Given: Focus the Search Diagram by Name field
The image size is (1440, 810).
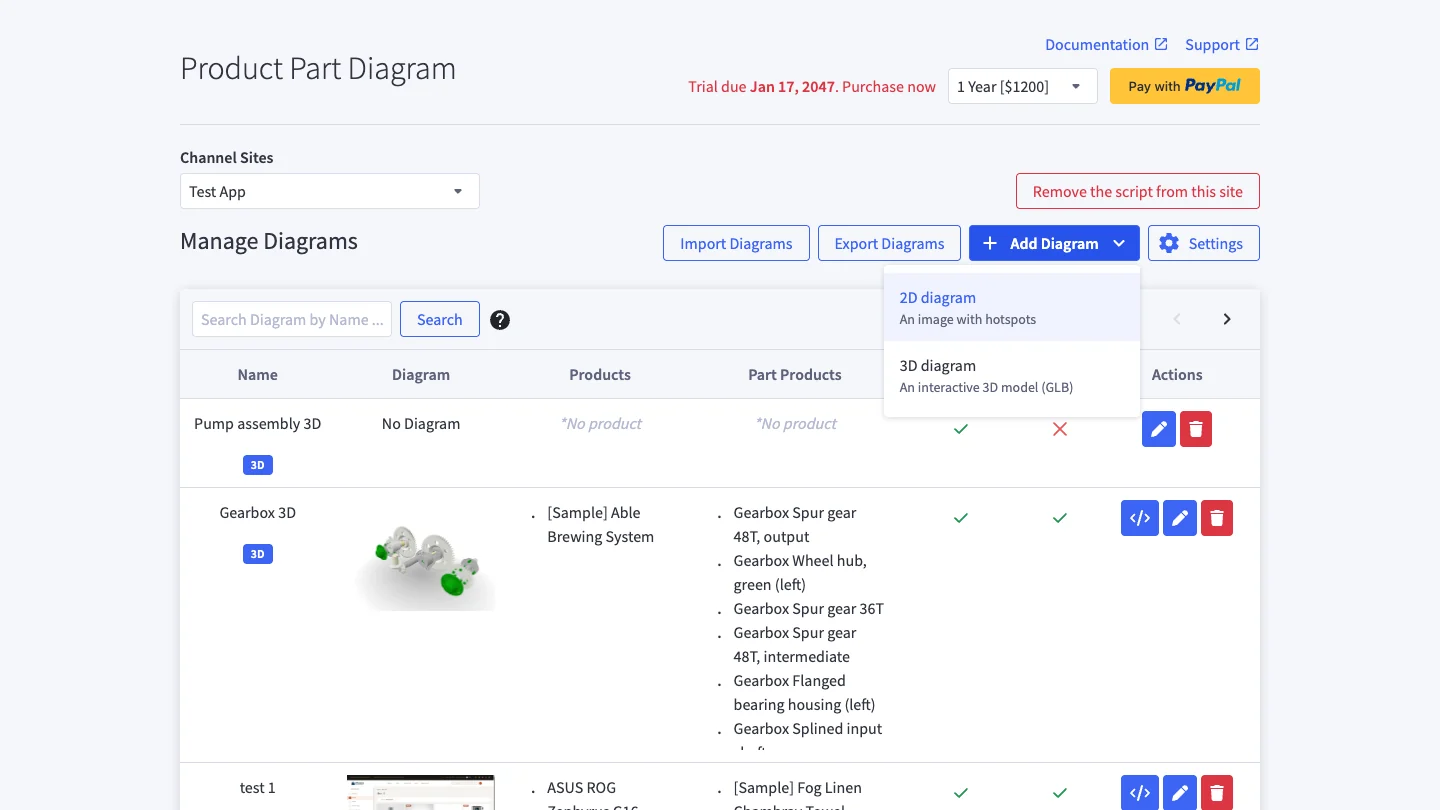Looking at the screenshot, I should [292, 319].
